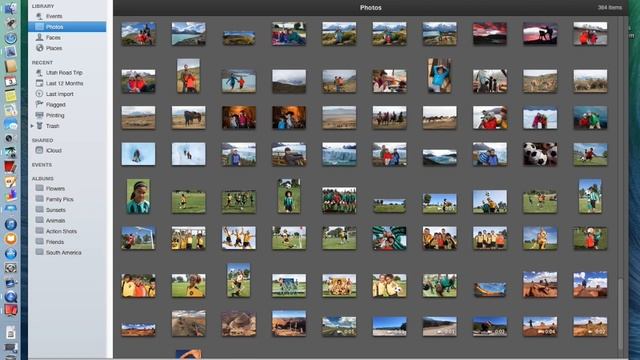640x360 pixels.
Task: Select silhouette against red sky photo
Action: [540, 33]
